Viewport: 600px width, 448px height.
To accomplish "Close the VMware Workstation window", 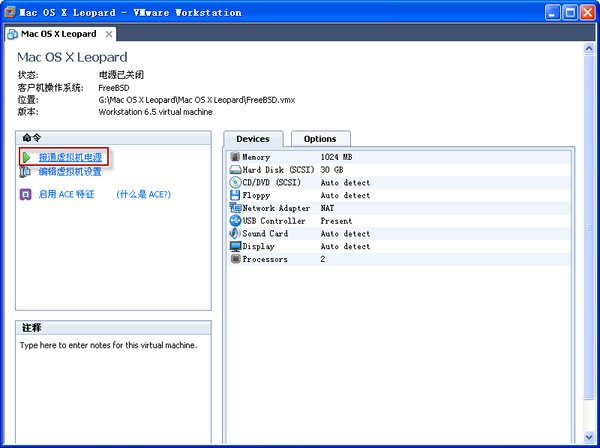I will [x=587, y=13].
